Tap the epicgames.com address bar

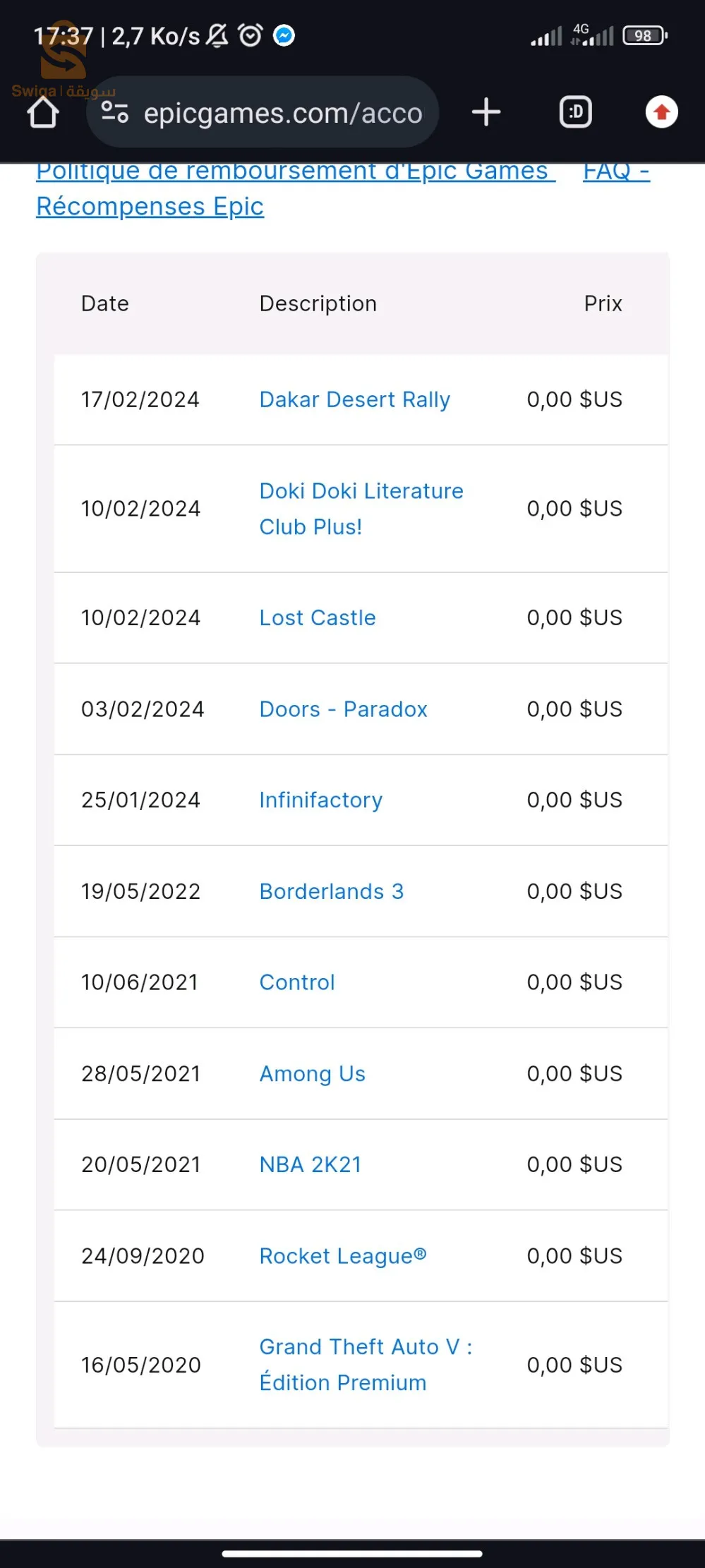[x=282, y=113]
